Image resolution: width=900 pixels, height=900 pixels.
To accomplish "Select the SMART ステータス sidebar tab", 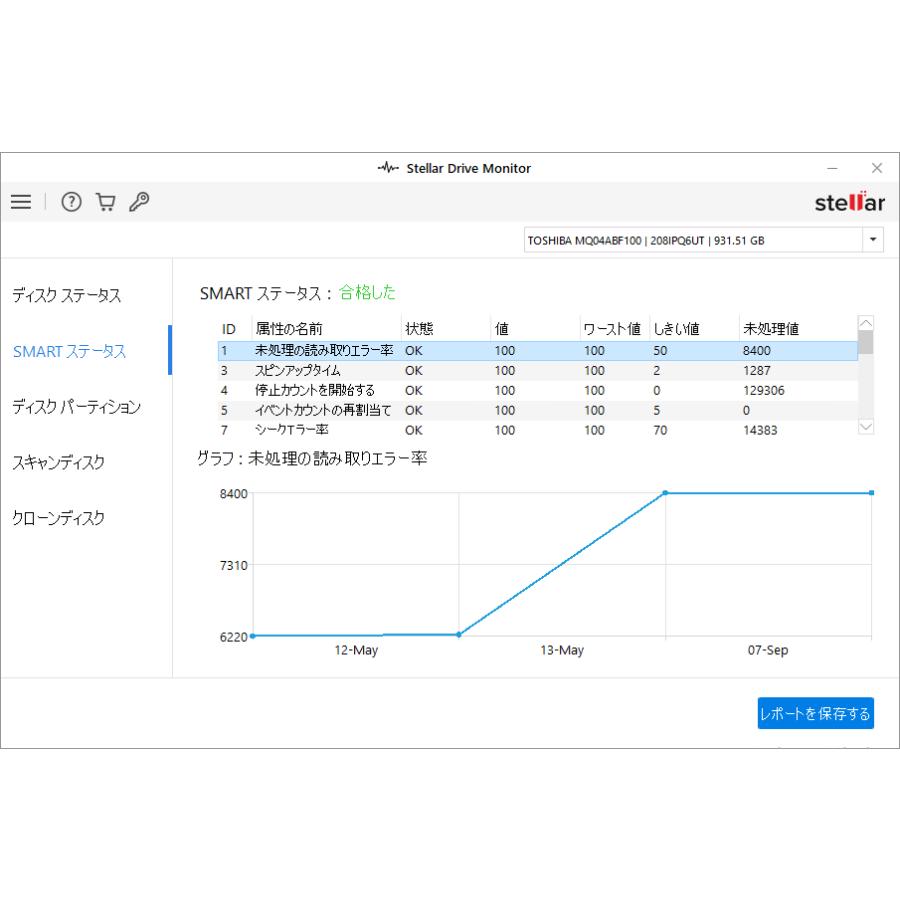I will click(x=69, y=352).
